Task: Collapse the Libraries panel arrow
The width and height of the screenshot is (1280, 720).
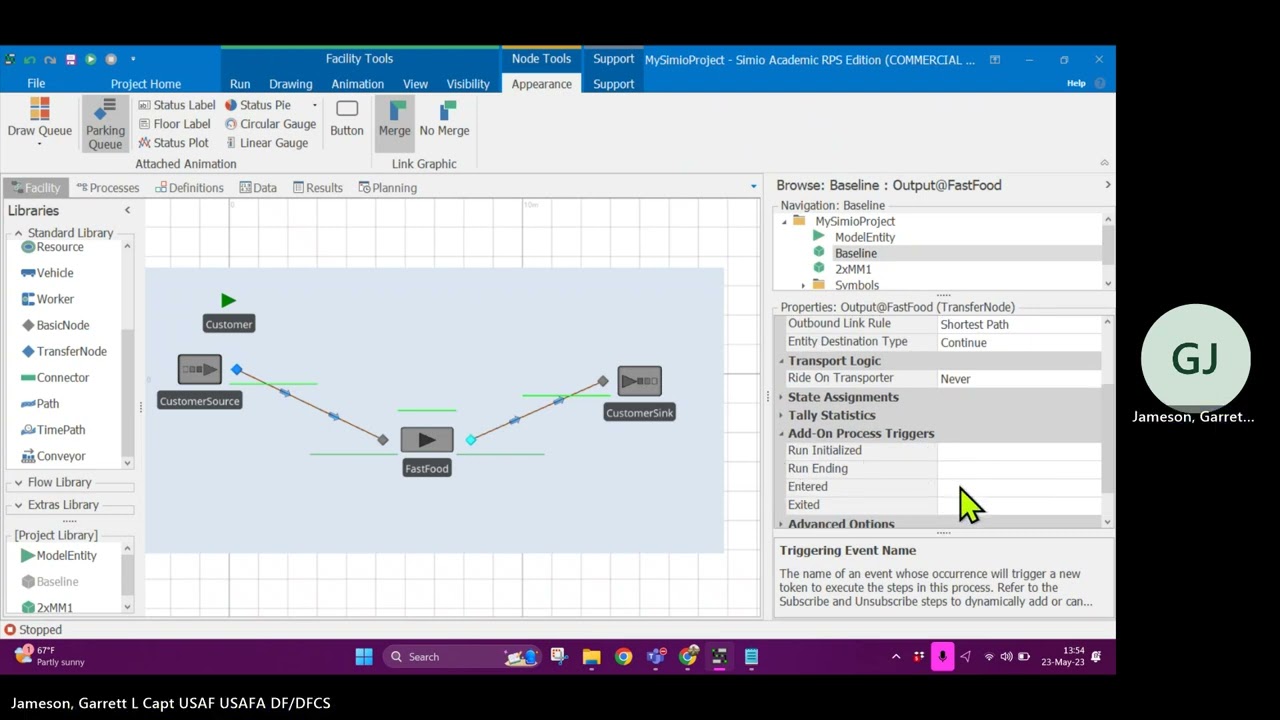Action: (x=127, y=210)
